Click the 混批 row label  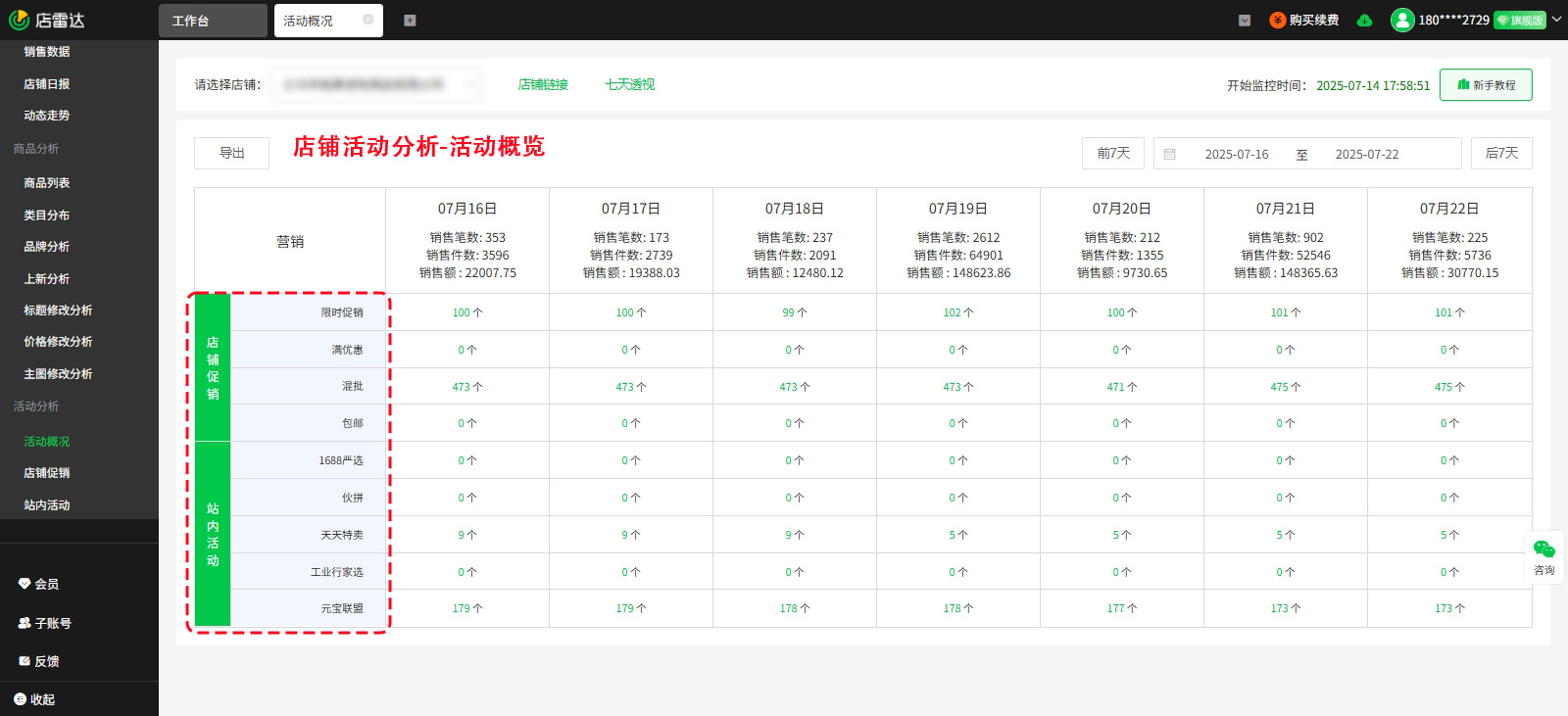353,386
